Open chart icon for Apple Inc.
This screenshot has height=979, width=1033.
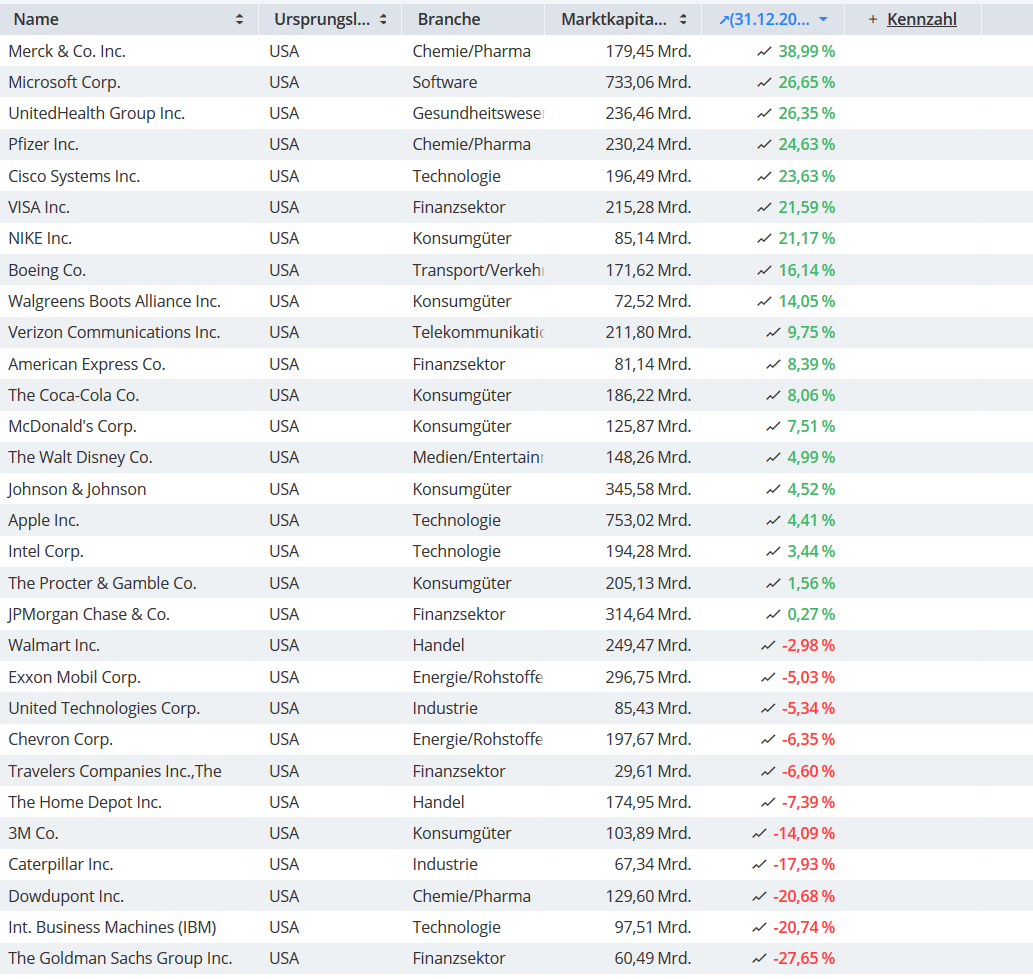773,520
